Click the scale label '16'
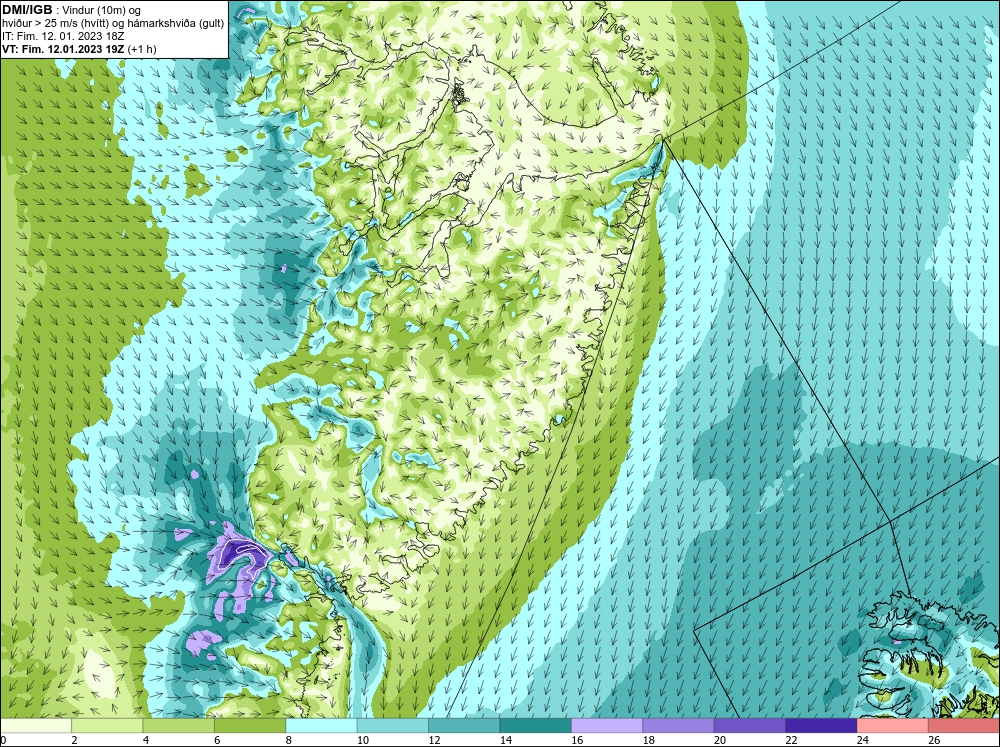Image resolution: width=1000 pixels, height=747 pixels. (577, 740)
